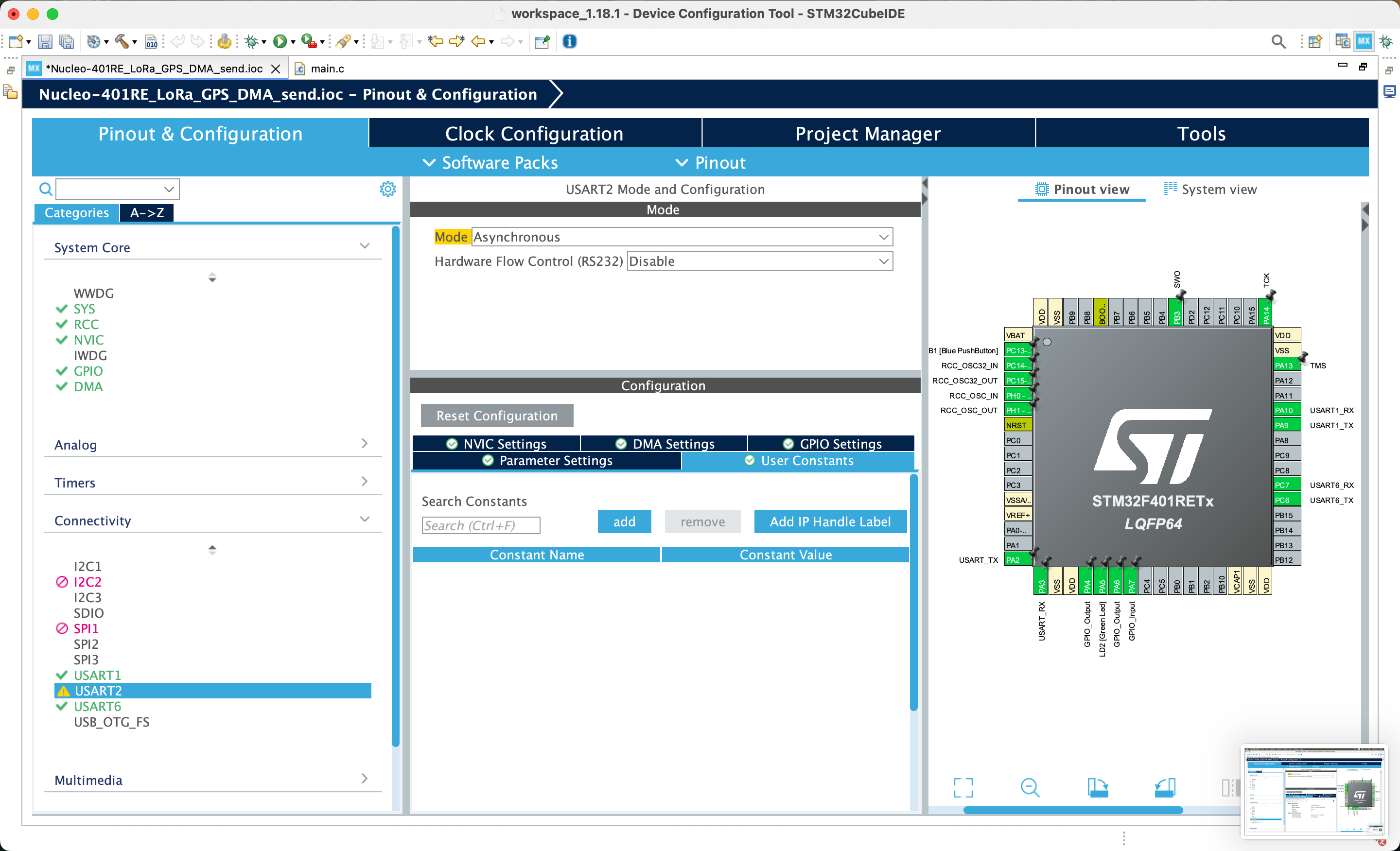This screenshot has height=851, width=1400.
Task: Click the Reset Configuration button
Action: click(x=497, y=416)
